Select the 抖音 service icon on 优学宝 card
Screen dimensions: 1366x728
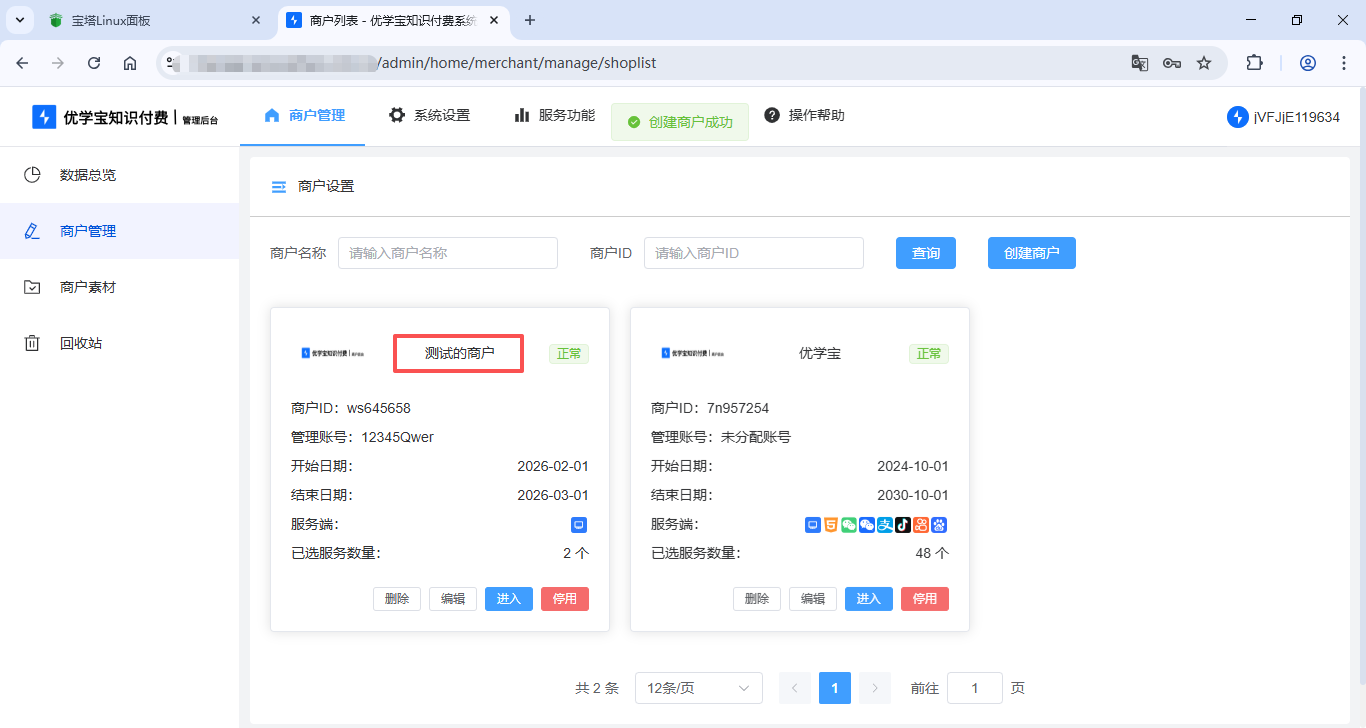903,524
